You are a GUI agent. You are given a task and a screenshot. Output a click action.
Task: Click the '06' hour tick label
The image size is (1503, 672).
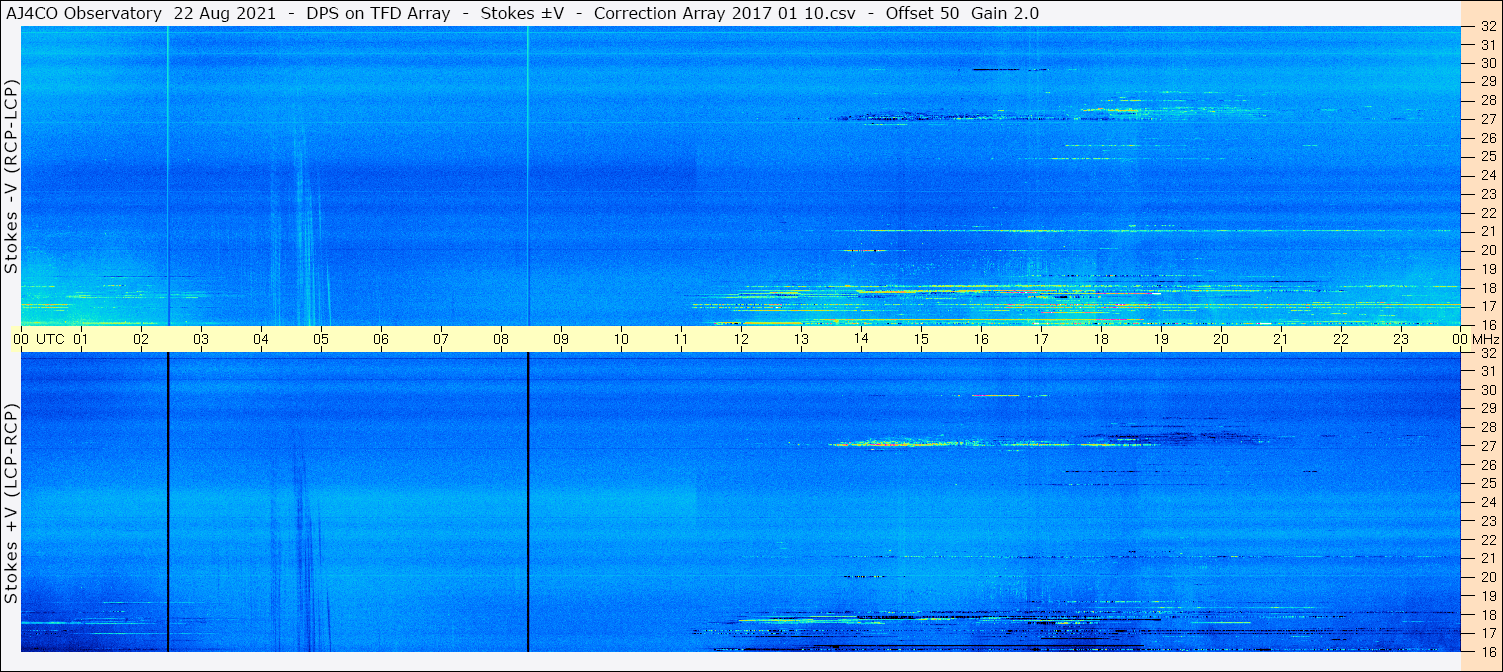click(381, 339)
